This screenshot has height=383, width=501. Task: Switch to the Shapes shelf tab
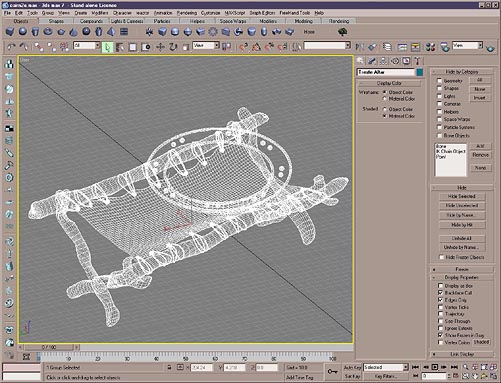56,21
